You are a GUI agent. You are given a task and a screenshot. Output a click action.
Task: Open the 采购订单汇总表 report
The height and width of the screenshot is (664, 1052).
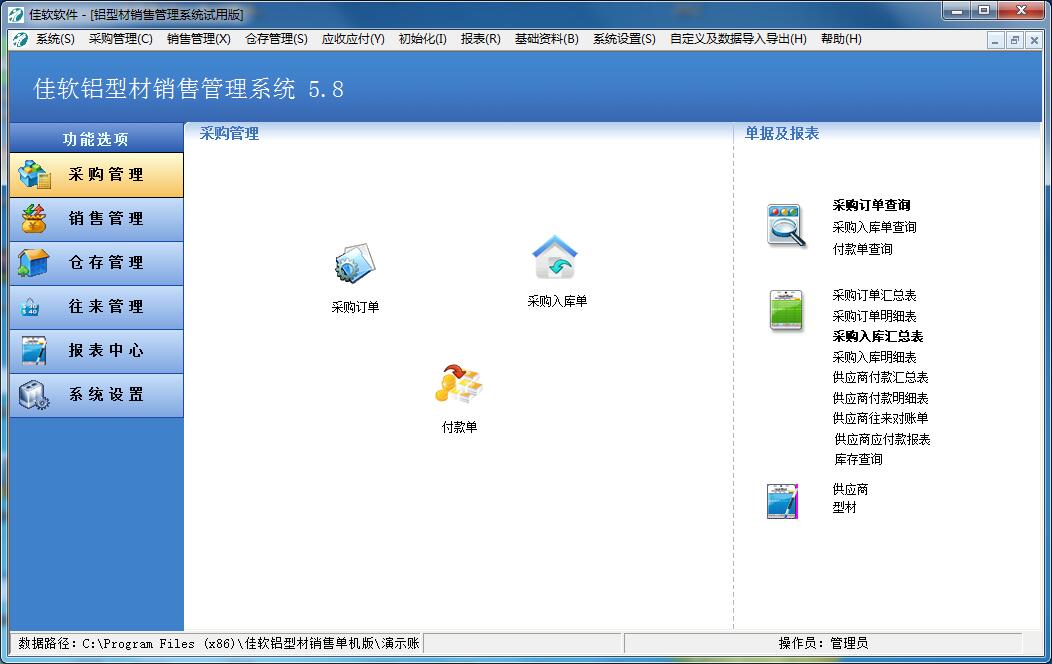(x=874, y=295)
